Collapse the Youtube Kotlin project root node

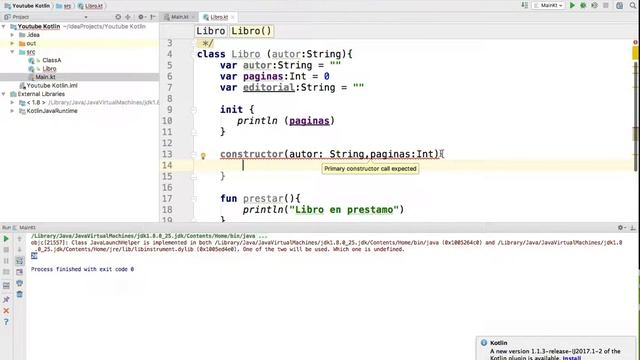pyautogui.click(x=4, y=27)
